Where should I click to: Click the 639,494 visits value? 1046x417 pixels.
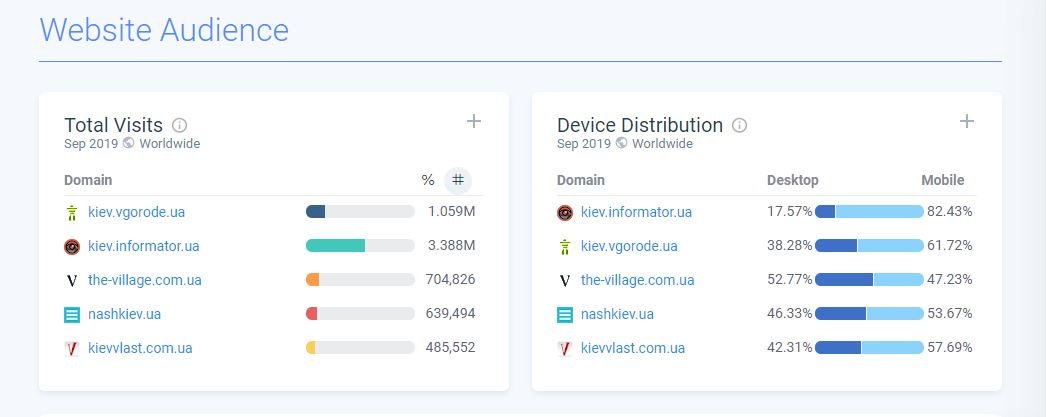pyautogui.click(x=450, y=314)
